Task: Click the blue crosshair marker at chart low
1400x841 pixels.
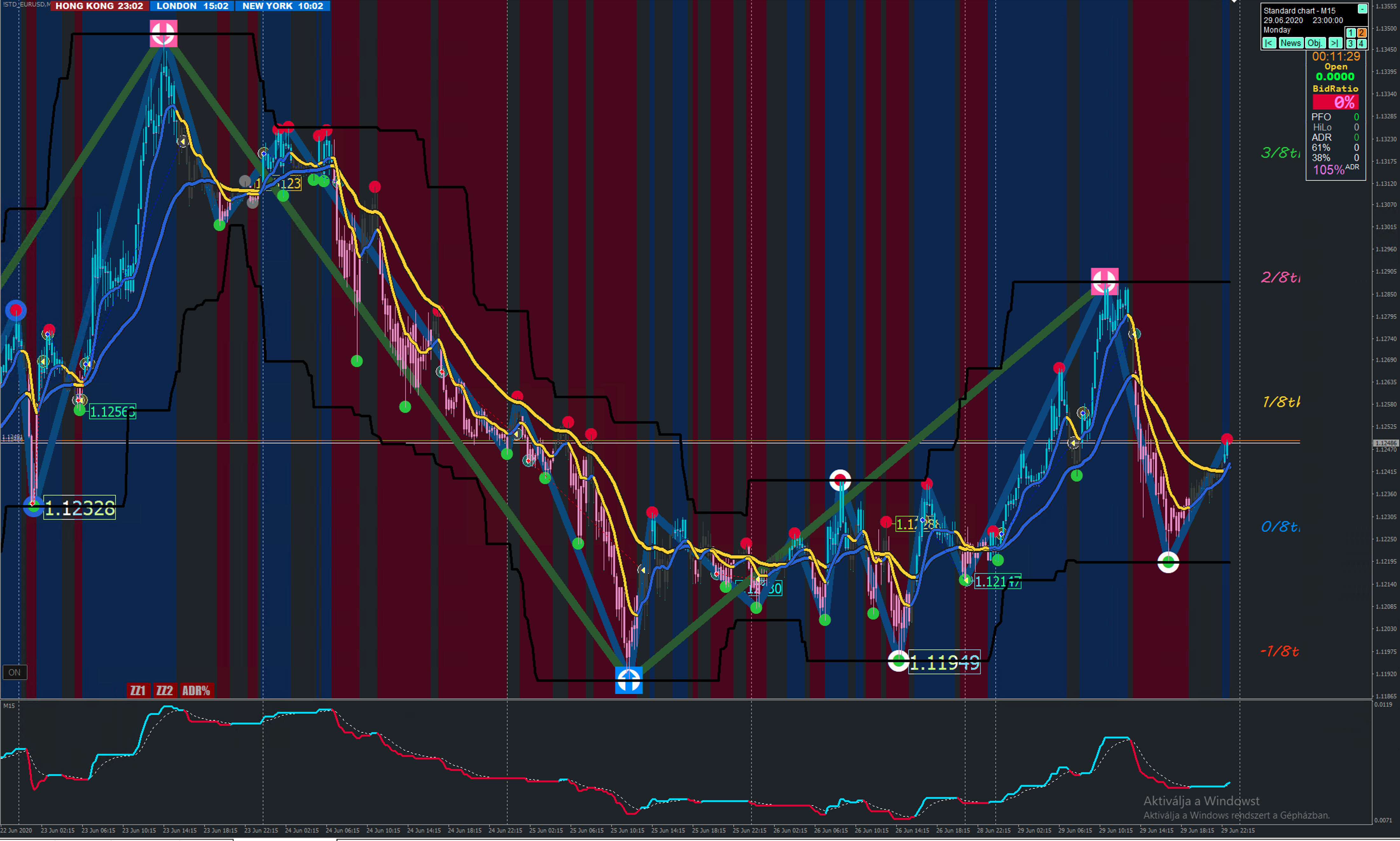Action: [628, 680]
